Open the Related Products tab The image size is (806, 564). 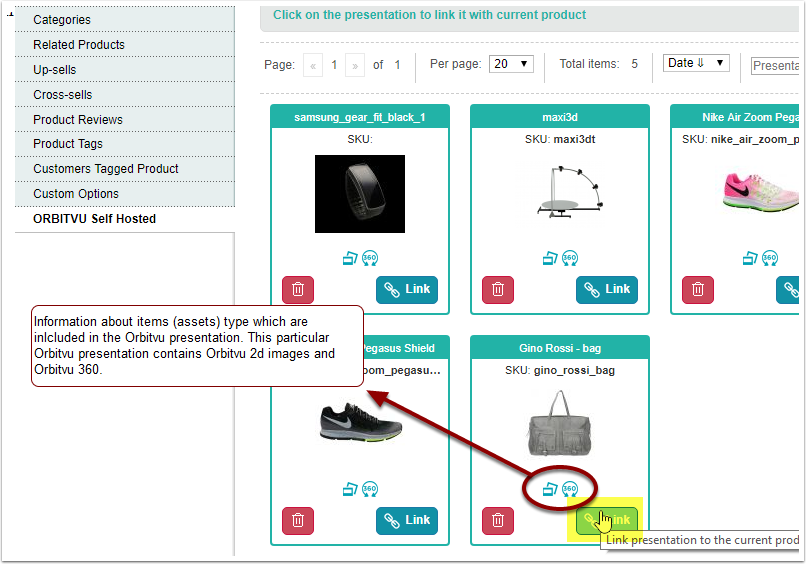pyautogui.click(x=125, y=45)
